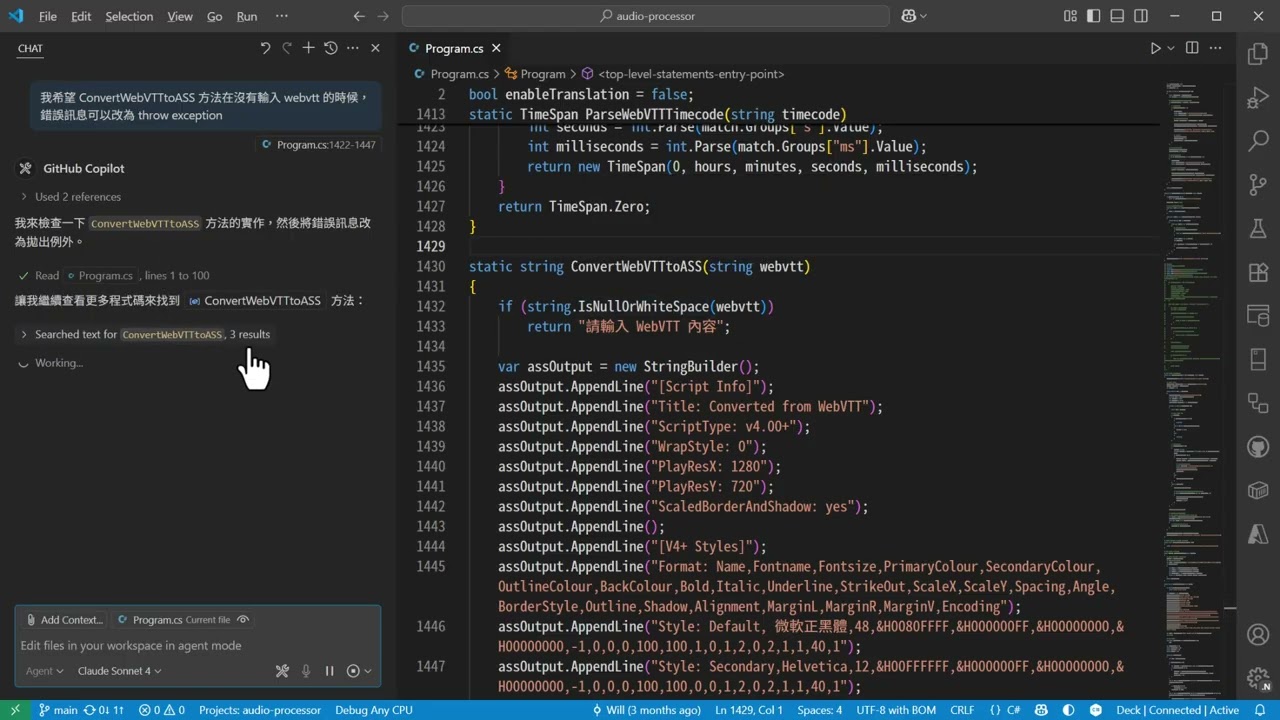This screenshot has height=720, width=1280.
Task: Redo last chat request
Action: (x=287, y=48)
